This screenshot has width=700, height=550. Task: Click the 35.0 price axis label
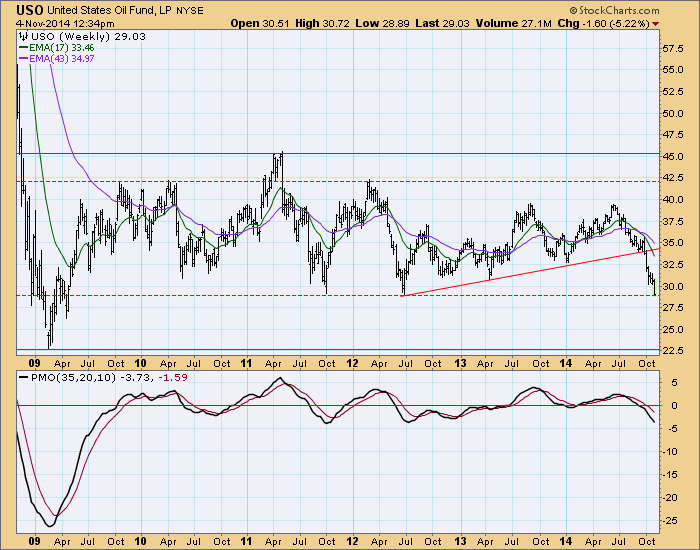(x=673, y=243)
